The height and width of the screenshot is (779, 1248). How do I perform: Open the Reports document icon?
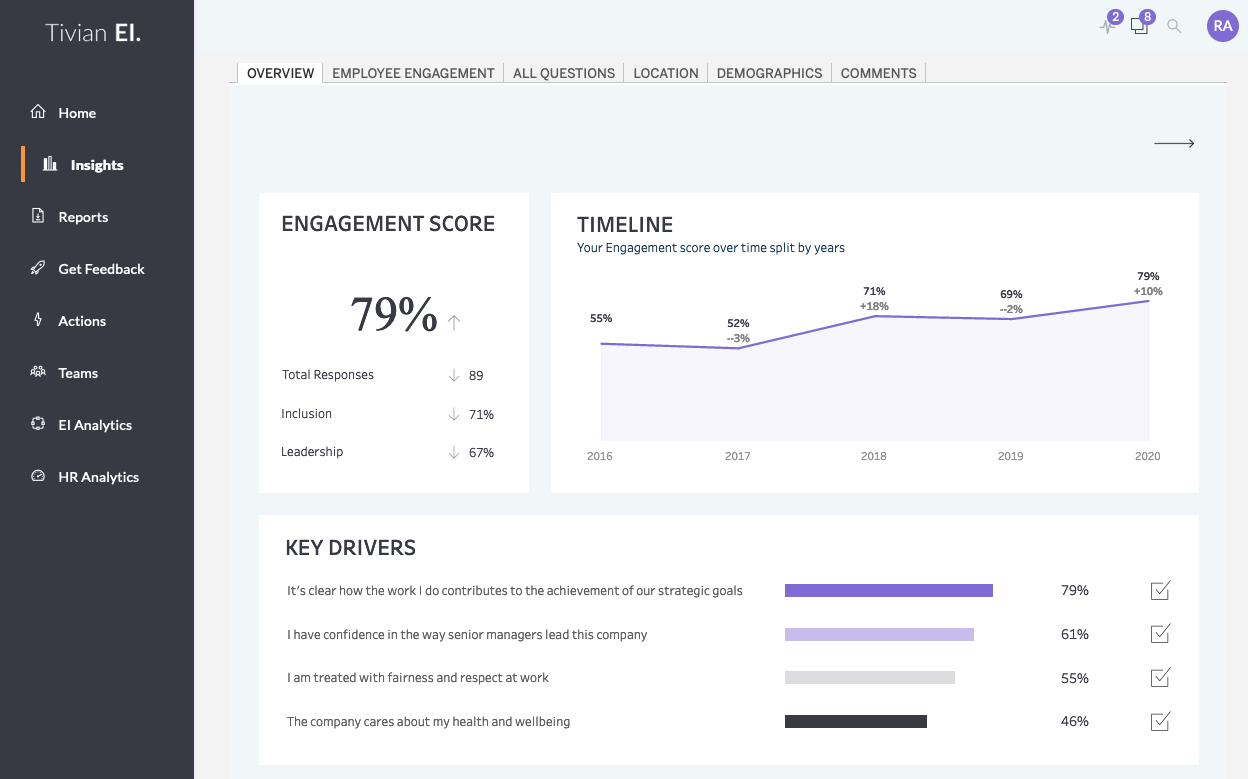click(38, 216)
